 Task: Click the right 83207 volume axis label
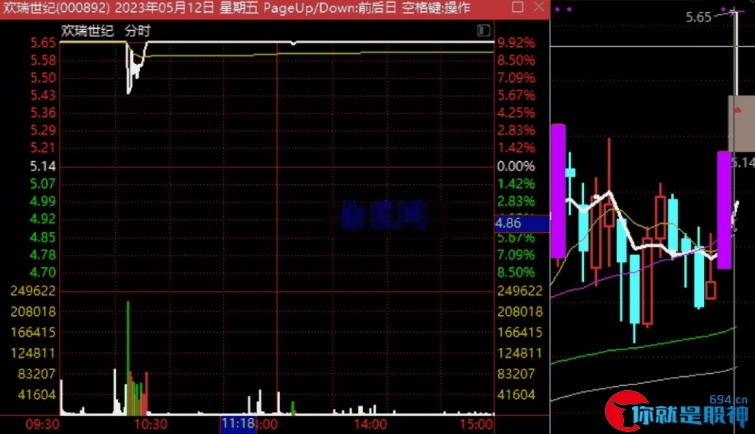click(516, 374)
